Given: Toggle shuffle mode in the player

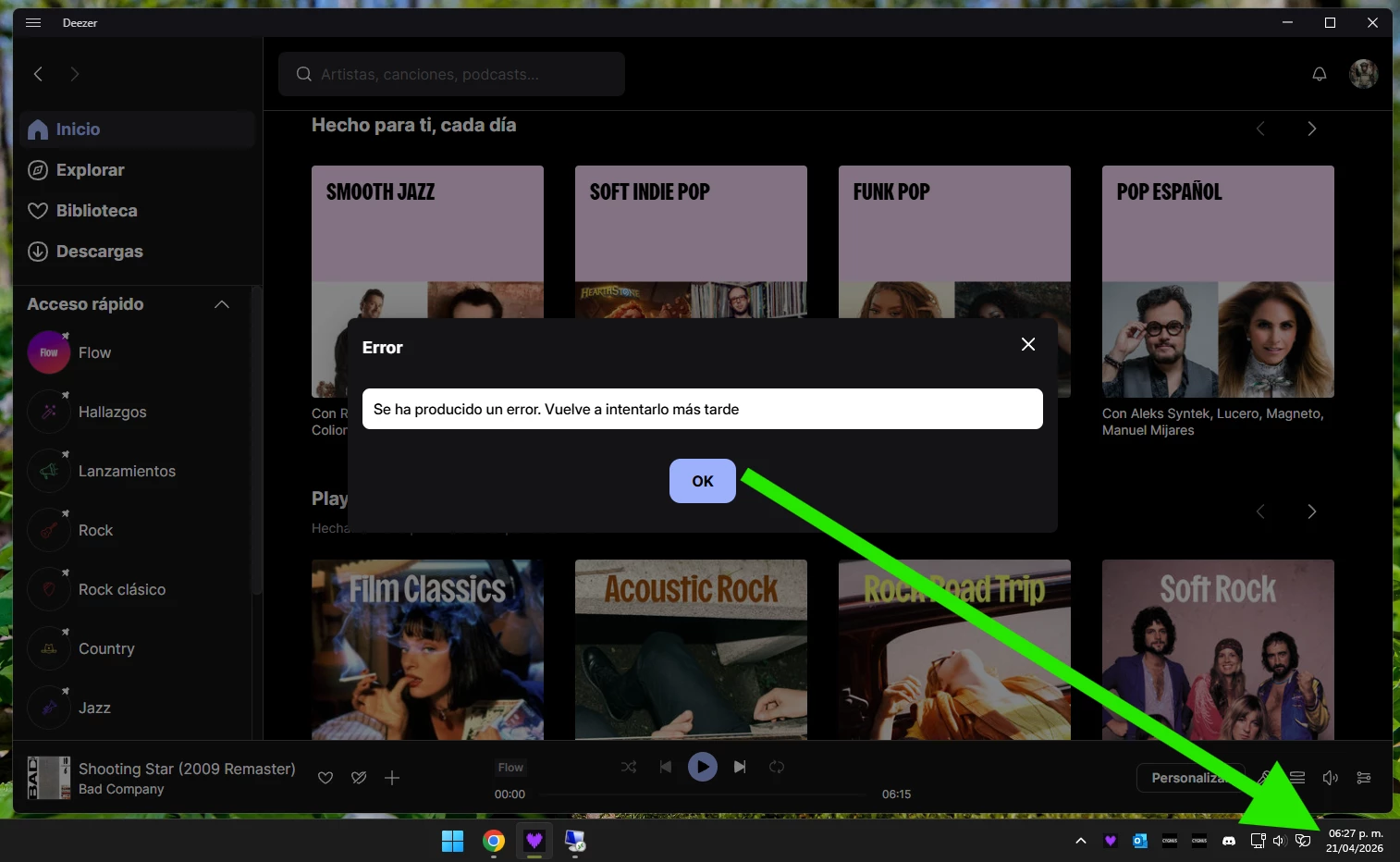Looking at the screenshot, I should pyautogui.click(x=629, y=767).
